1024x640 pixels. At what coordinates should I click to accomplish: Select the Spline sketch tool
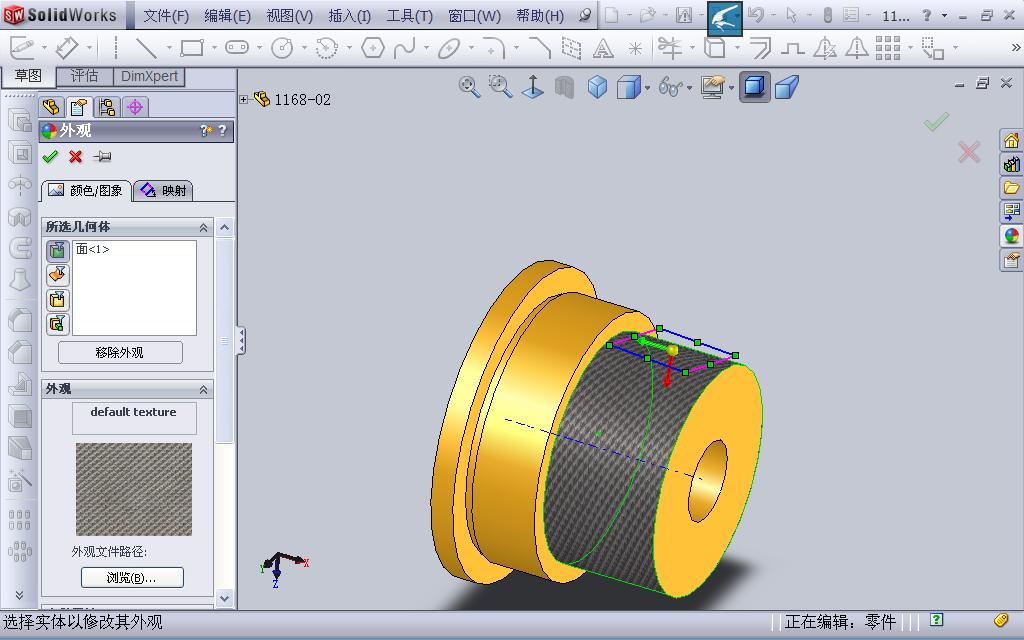tap(405, 48)
